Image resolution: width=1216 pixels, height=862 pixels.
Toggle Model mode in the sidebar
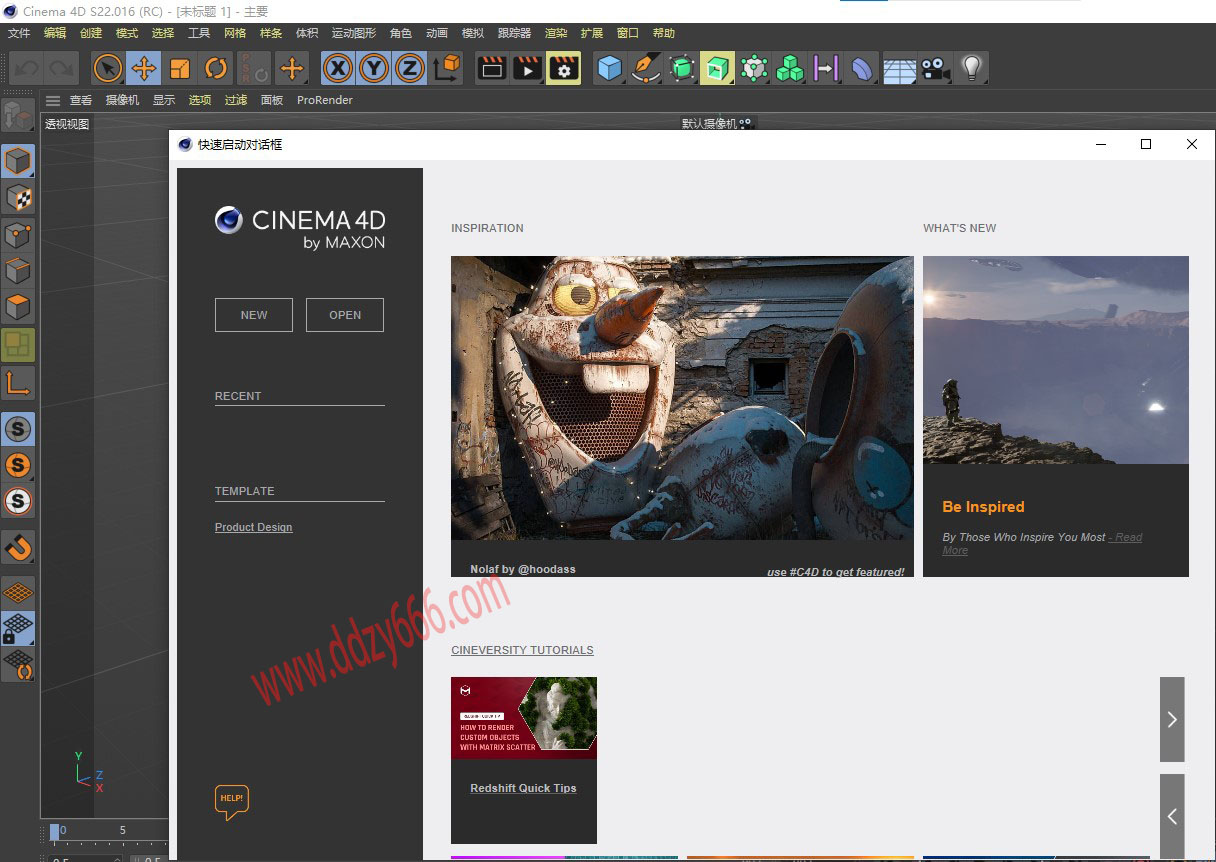(18, 160)
